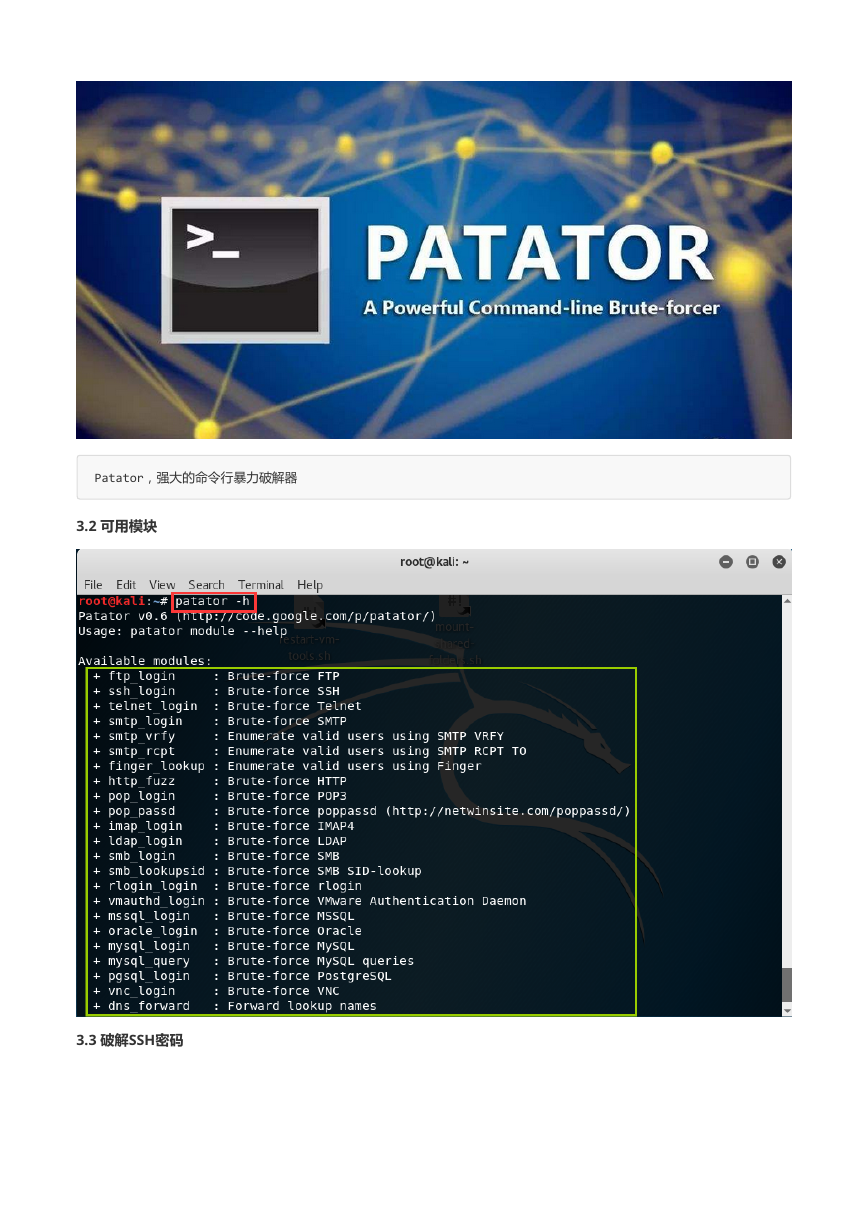Select the dns_forward module line
The height and width of the screenshot is (1227, 868).
pos(235,1006)
